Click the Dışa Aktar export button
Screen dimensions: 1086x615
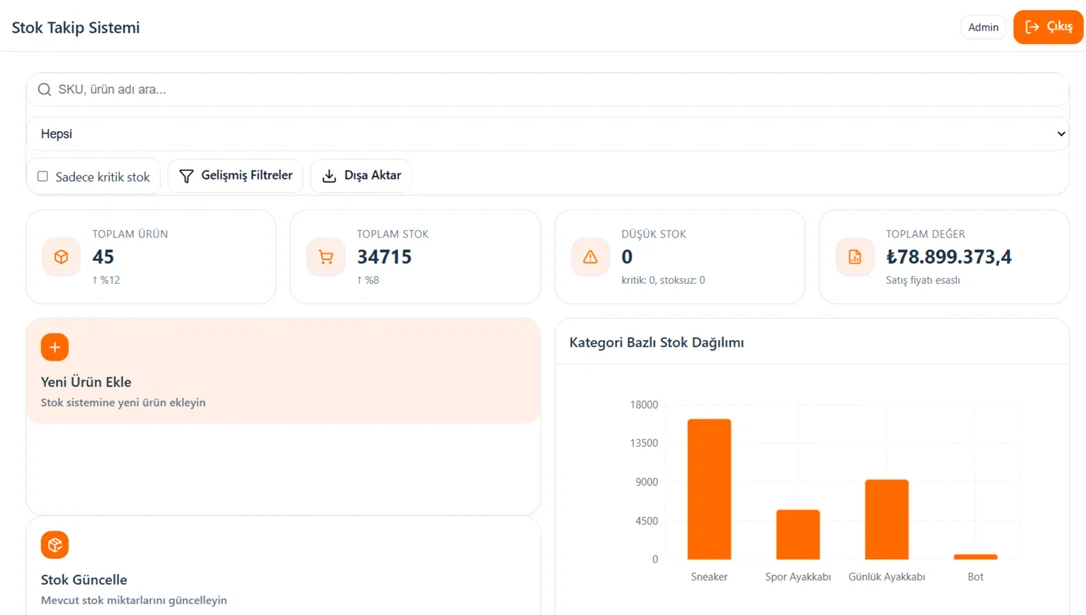pos(362,176)
